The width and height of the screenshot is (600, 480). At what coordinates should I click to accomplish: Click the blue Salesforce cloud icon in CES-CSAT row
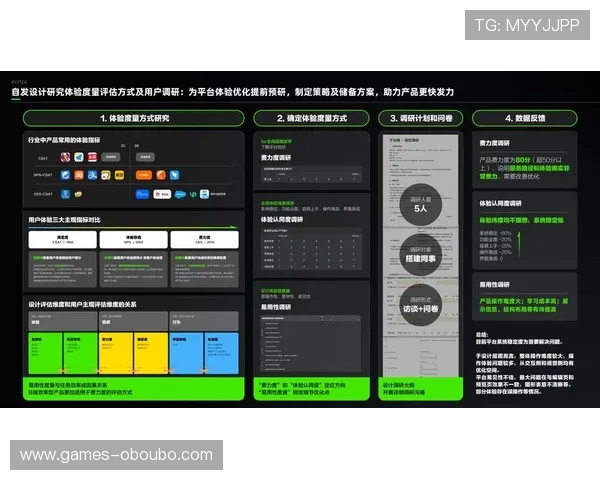tap(180, 194)
